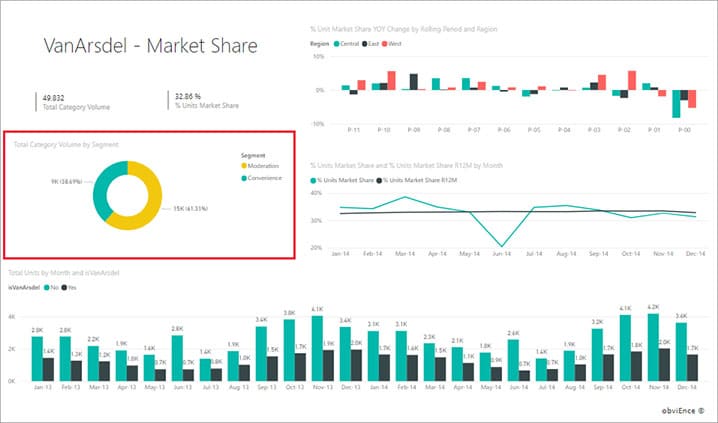718x423 pixels.
Task: Click the % Units Market Share by Month chart title
Action: (x=406, y=165)
